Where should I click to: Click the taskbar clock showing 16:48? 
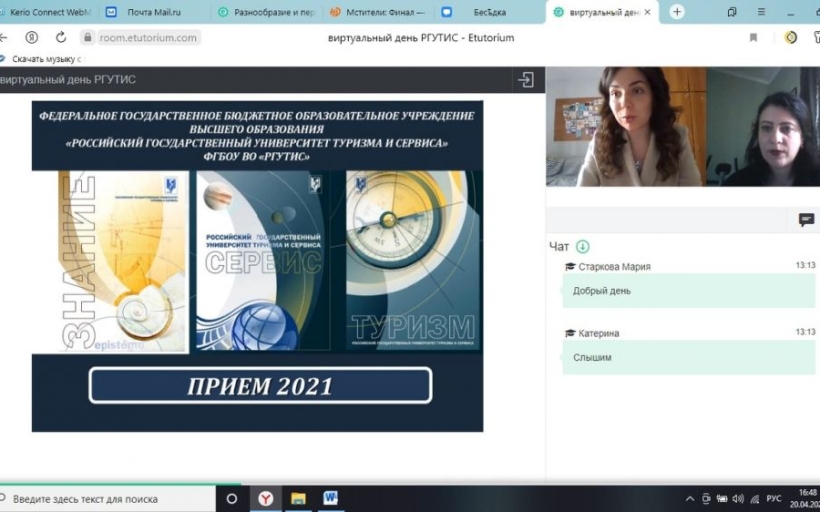pos(805,498)
